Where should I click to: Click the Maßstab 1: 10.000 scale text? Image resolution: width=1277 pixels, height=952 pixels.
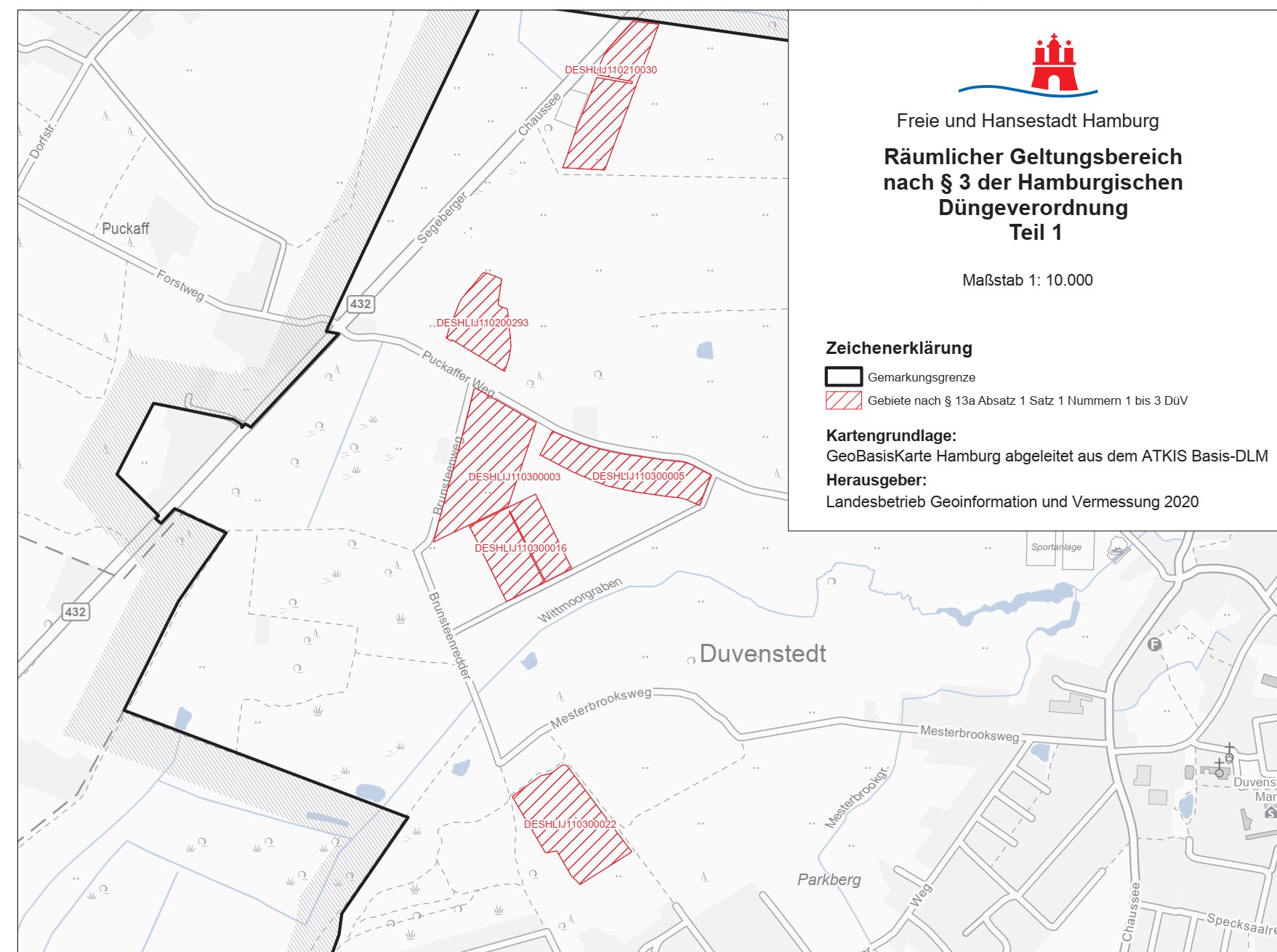coord(1026,280)
